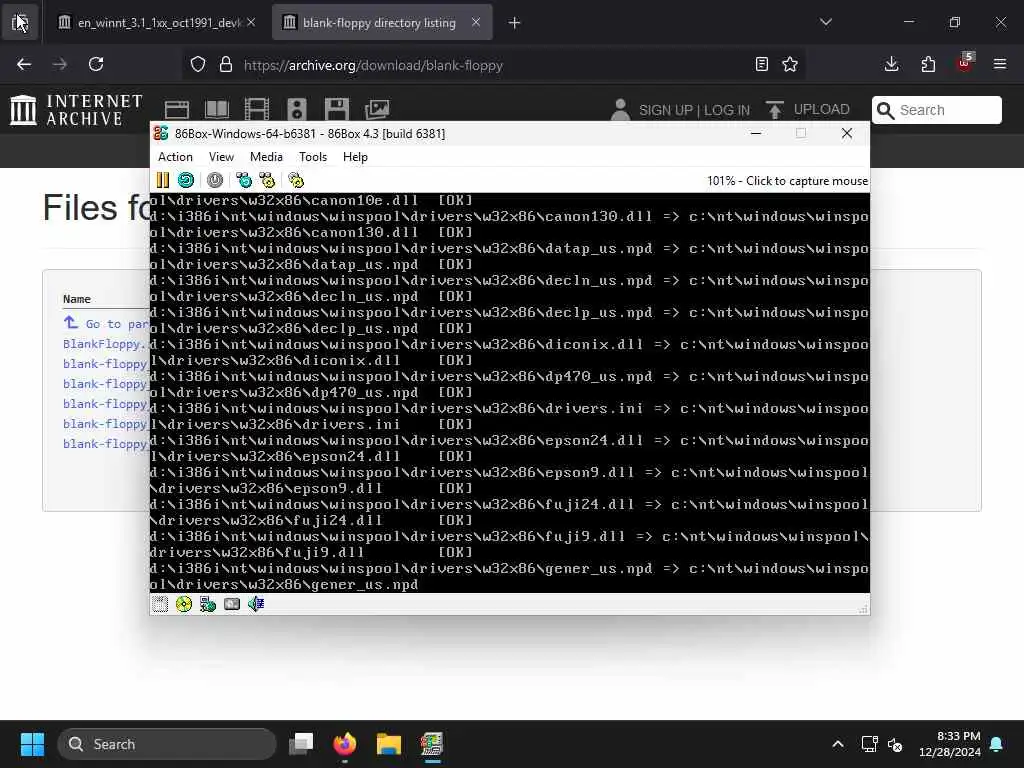Click the Internet Archive logo
The image size is (1024, 768).
click(x=76, y=110)
